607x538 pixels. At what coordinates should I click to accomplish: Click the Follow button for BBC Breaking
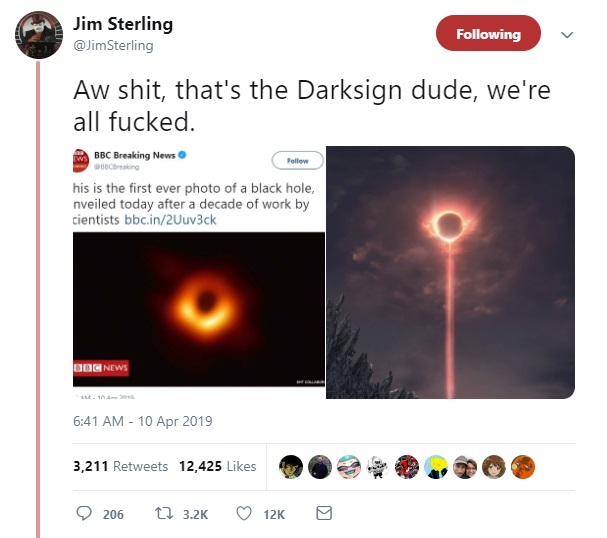pos(297,161)
